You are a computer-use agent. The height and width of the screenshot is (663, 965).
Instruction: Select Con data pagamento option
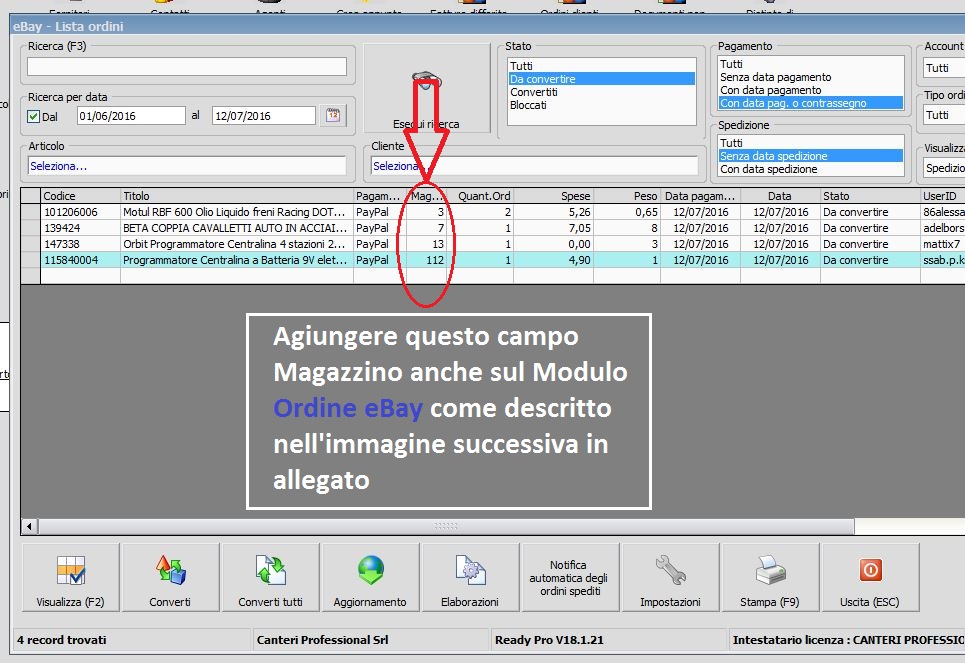pyautogui.click(x=811, y=90)
